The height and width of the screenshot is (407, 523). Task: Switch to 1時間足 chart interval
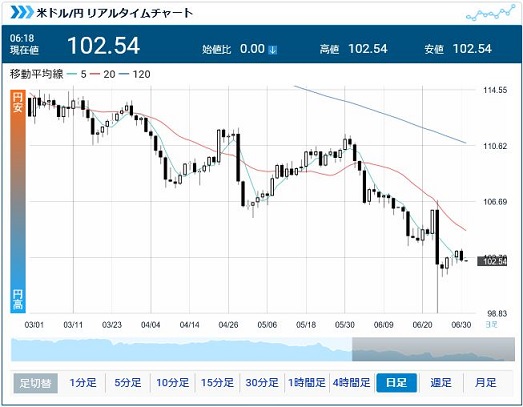tap(307, 383)
